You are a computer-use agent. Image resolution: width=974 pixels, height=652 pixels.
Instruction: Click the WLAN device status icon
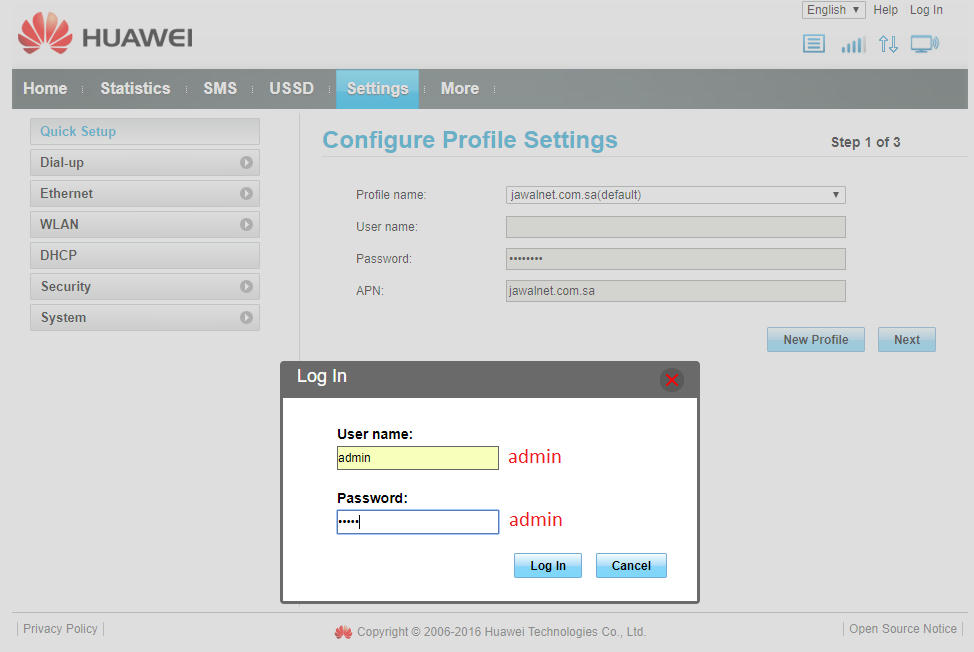924,44
